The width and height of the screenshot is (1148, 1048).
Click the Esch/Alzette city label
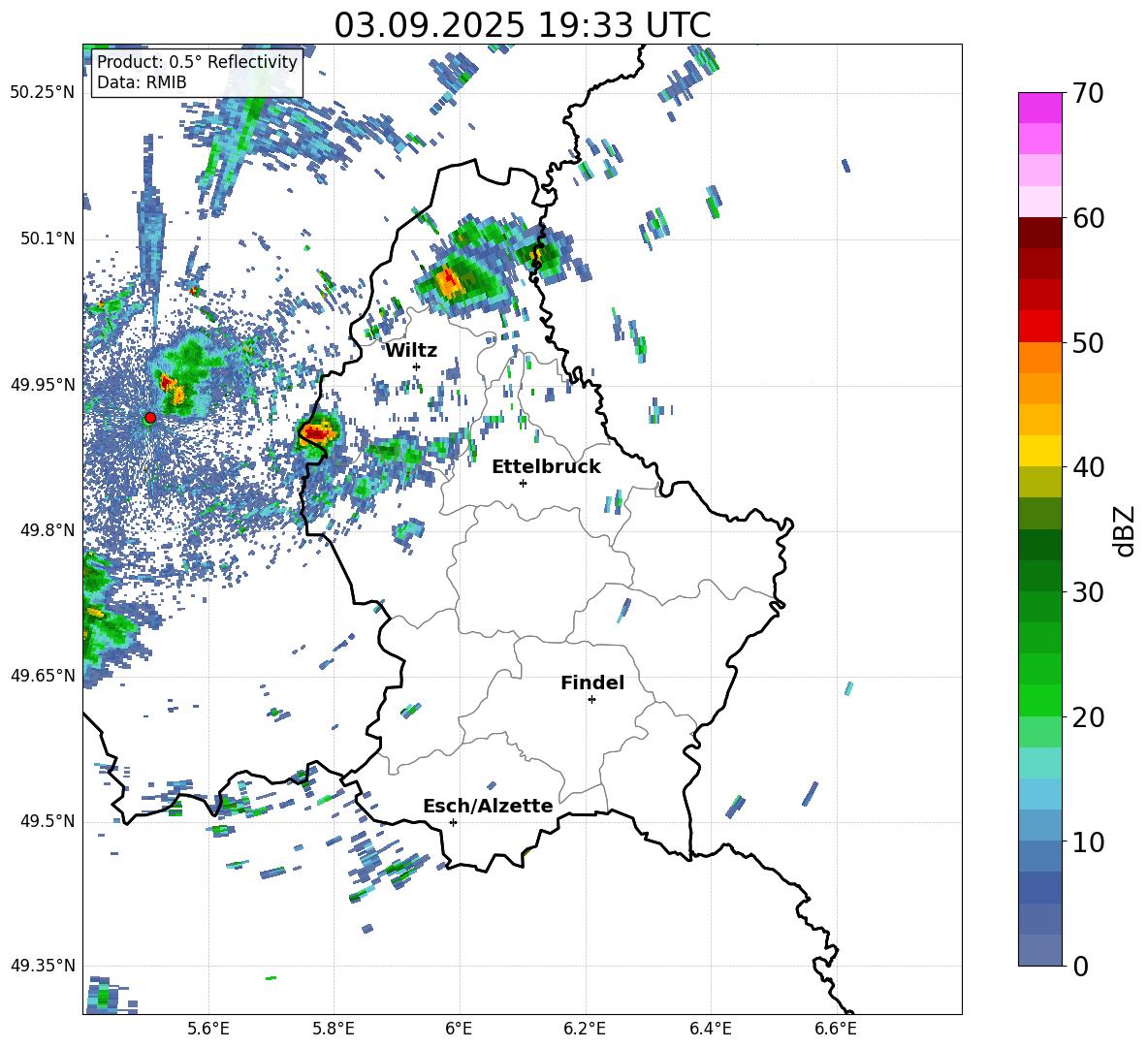click(x=489, y=806)
